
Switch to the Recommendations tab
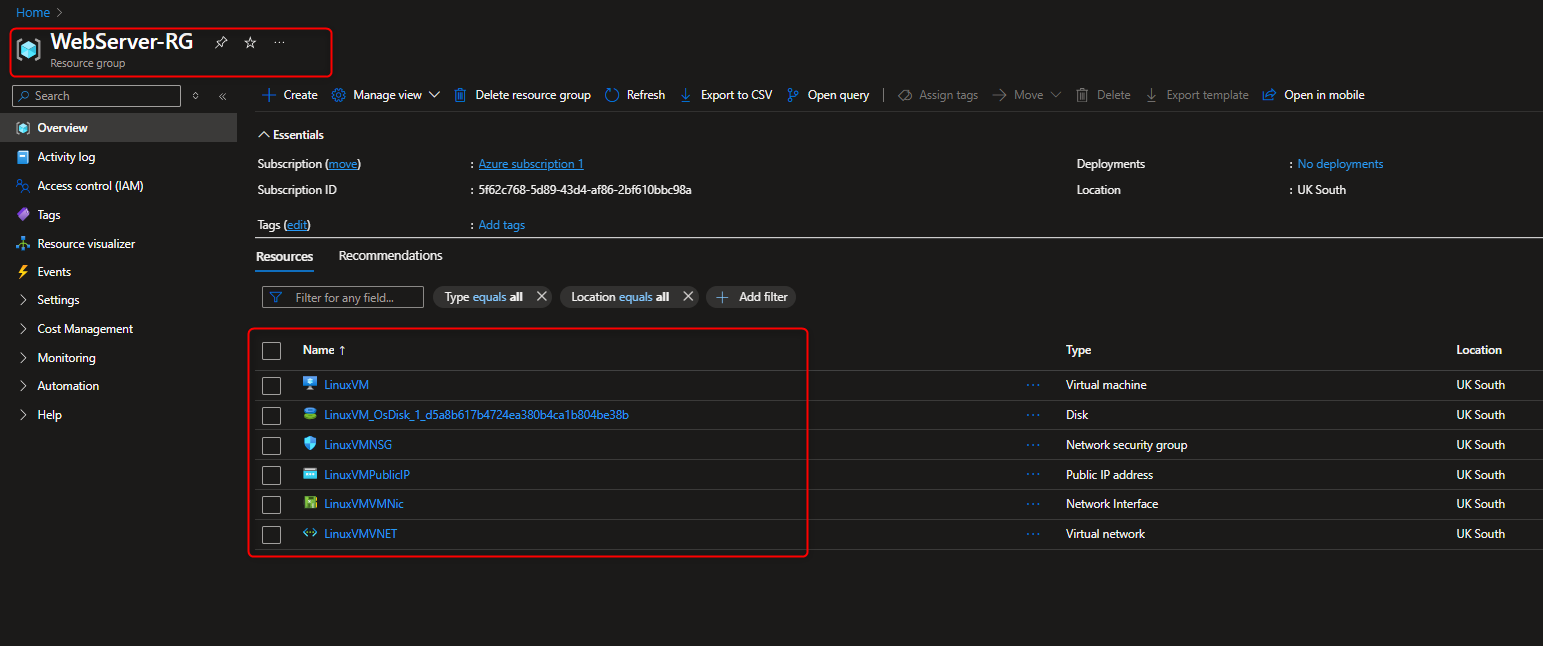(x=390, y=255)
